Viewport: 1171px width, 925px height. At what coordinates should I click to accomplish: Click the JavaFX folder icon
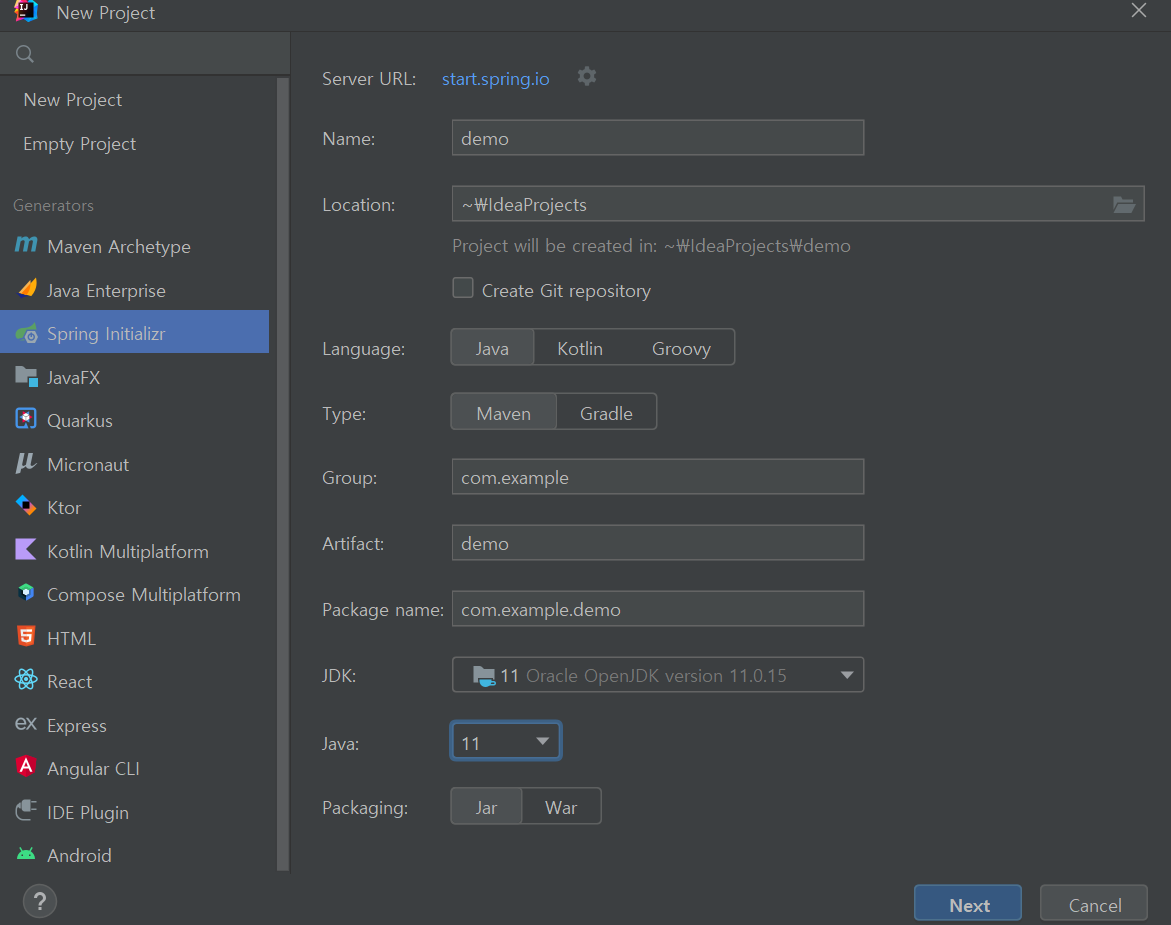(x=27, y=376)
